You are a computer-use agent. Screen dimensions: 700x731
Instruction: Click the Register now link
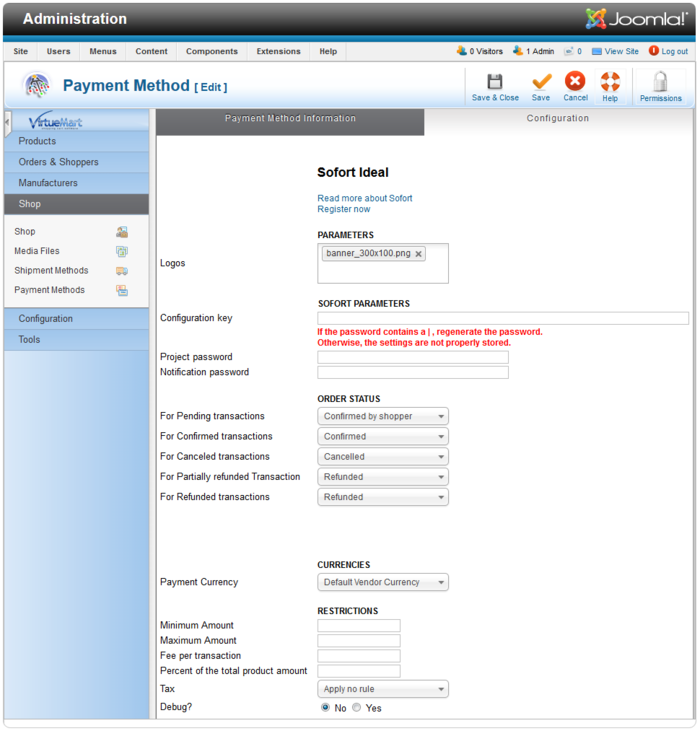[x=344, y=210]
